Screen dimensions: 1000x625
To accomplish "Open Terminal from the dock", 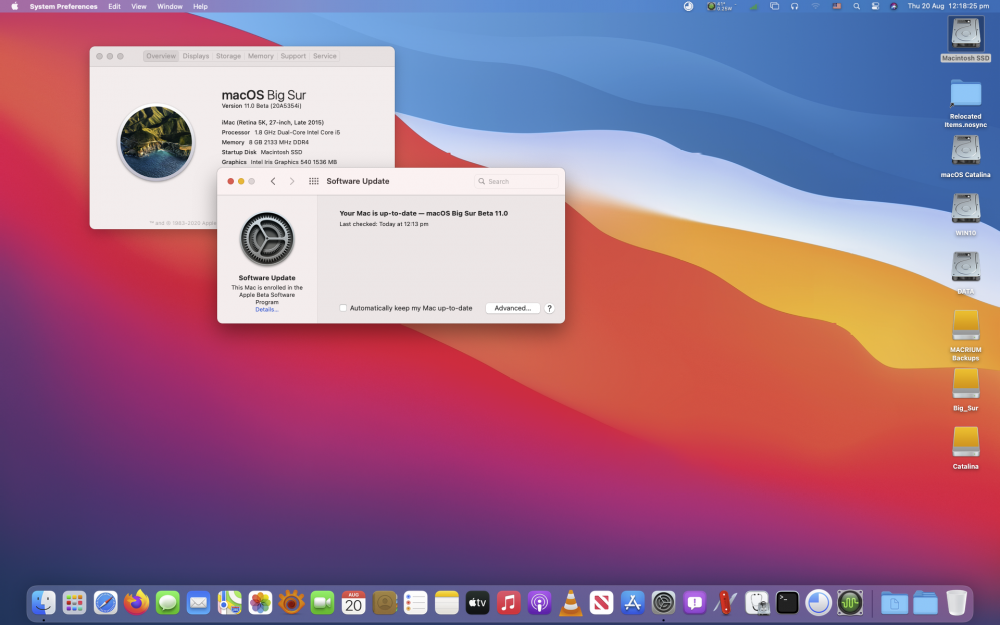I will 788,602.
